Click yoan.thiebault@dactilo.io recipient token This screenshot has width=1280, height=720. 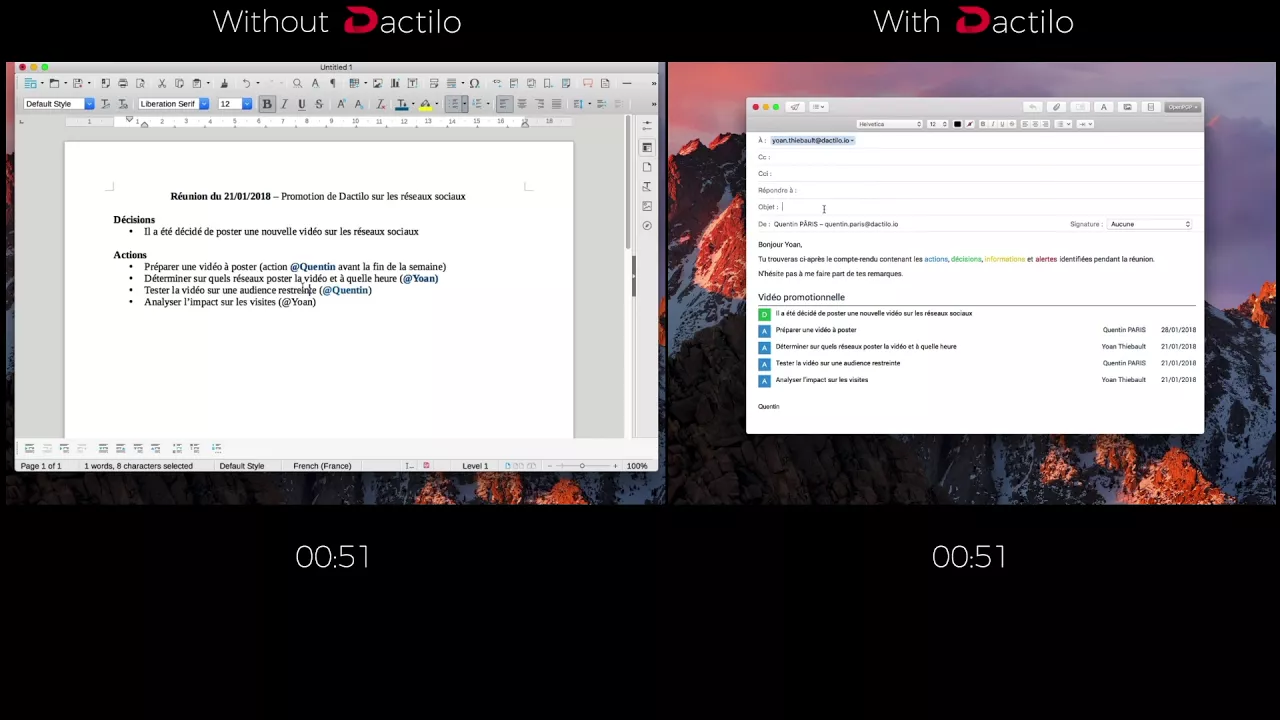[813, 140]
